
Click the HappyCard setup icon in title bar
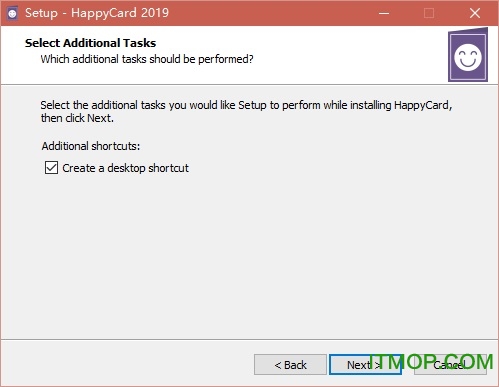pos(12,13)
